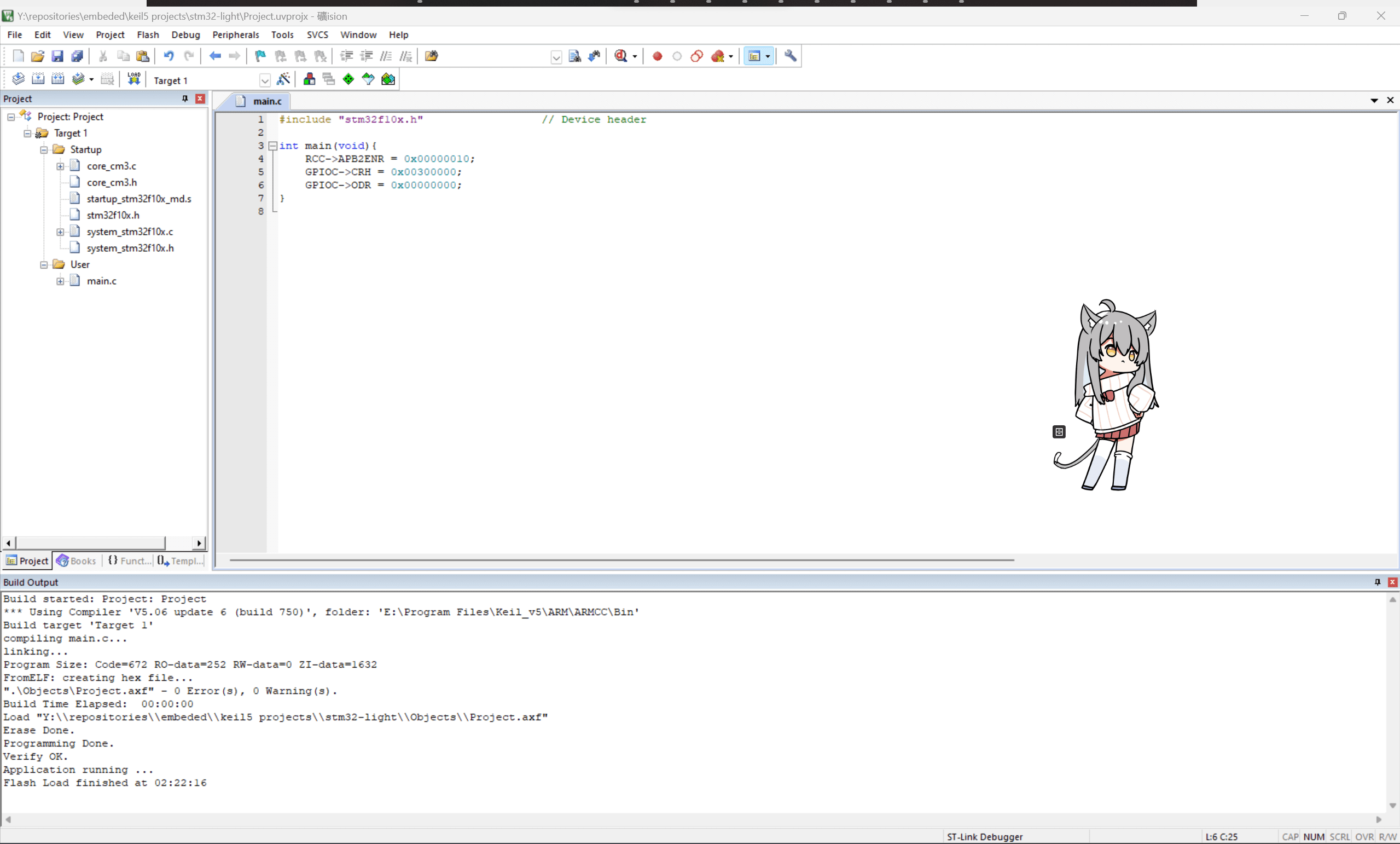Image resolution: width=1400 pixels, height=844 pixels.
Task: Click the Translate current file icon
Action: pyautogui.click(x=18, y=79)
